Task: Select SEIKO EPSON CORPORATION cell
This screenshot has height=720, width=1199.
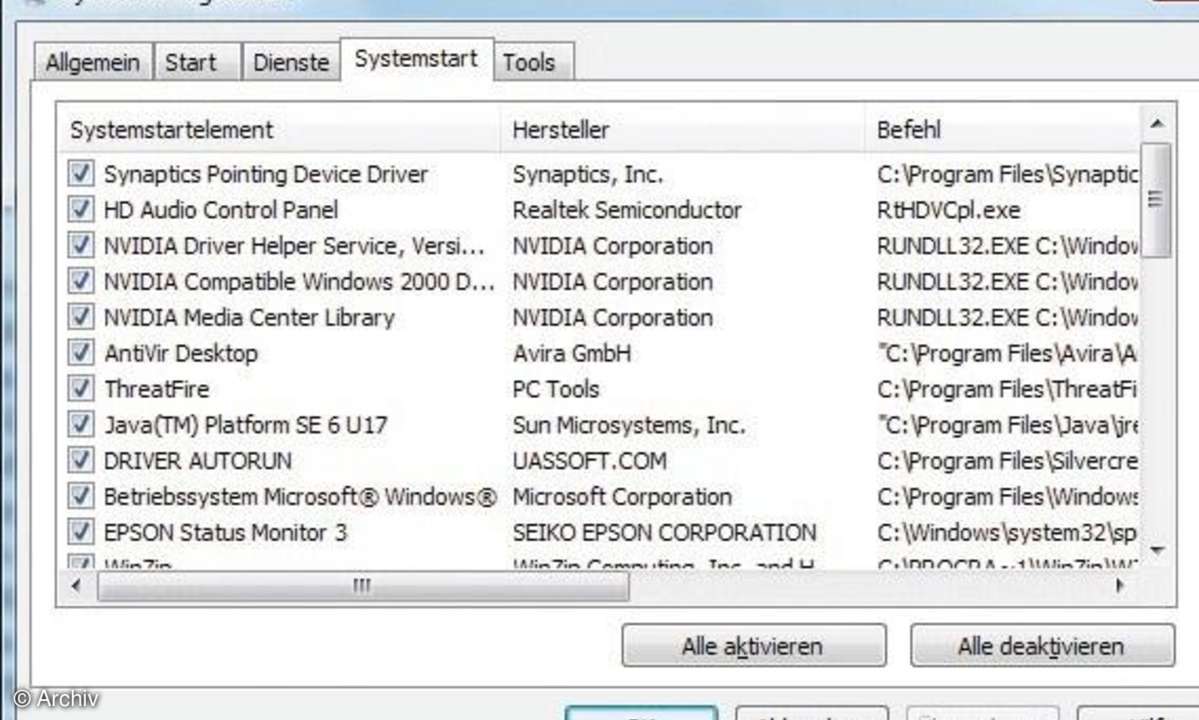Action: tap(664, 533)
